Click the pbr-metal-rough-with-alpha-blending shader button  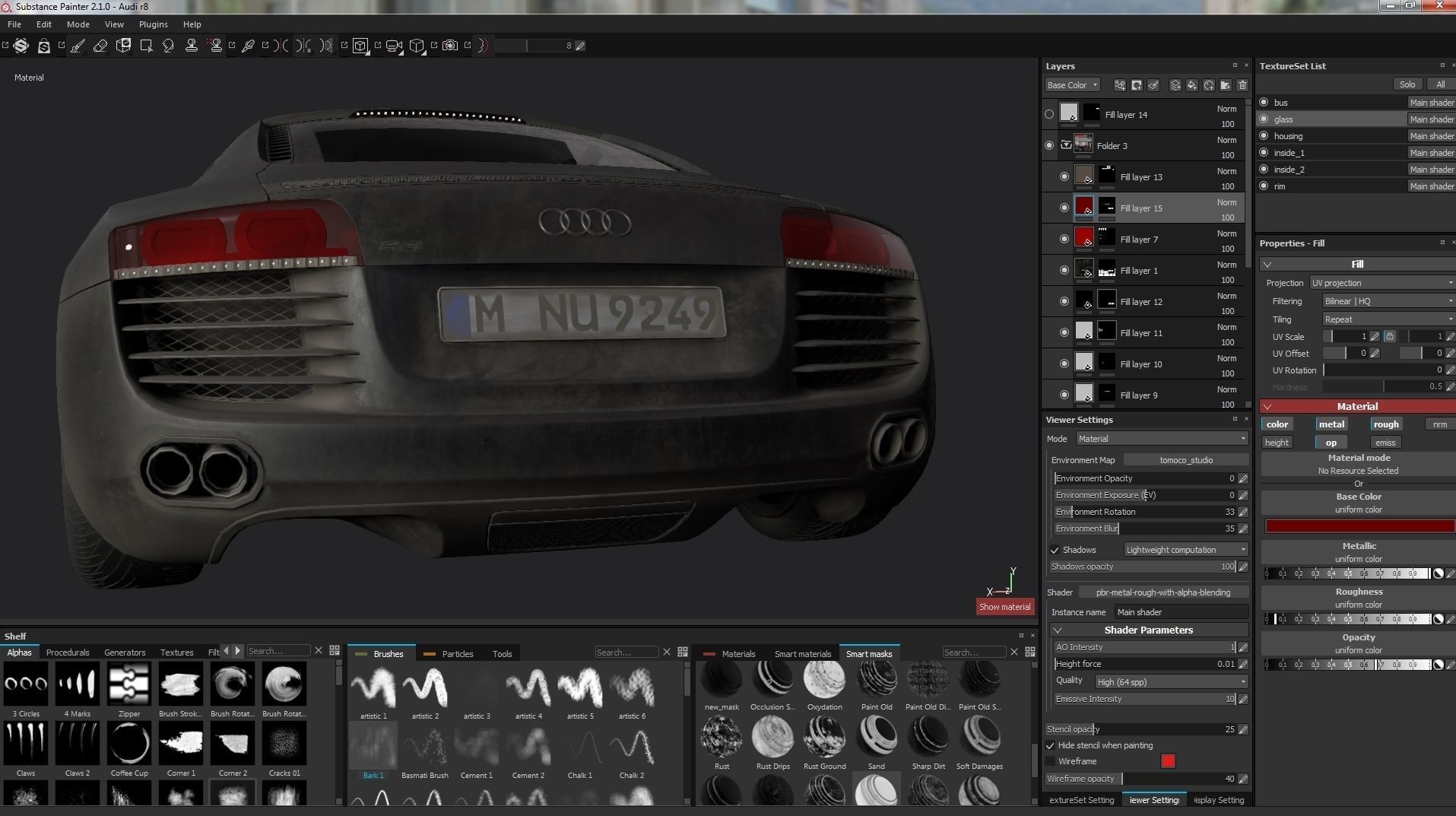click(x=1163, y=592)
